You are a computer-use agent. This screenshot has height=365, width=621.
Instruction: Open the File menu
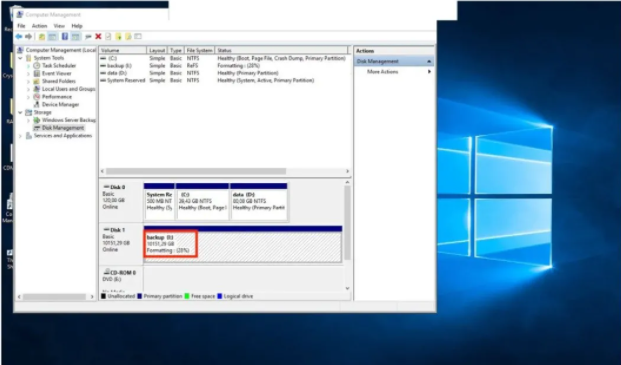click(21, 26)
